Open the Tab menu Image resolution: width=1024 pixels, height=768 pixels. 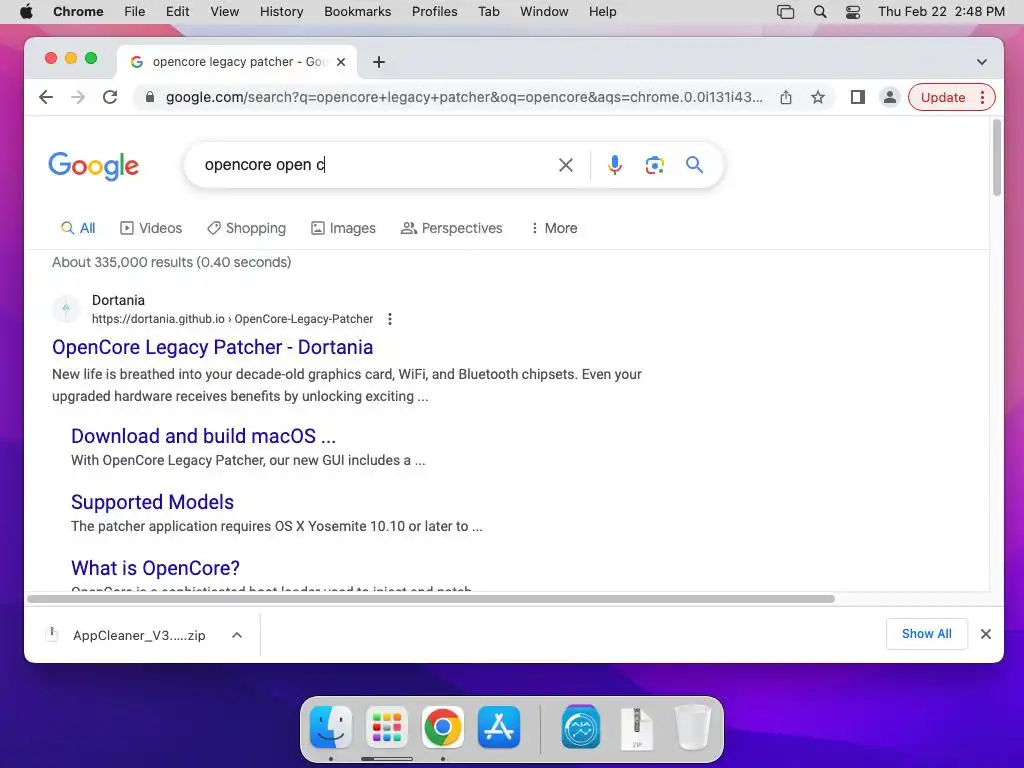(488, 12)
